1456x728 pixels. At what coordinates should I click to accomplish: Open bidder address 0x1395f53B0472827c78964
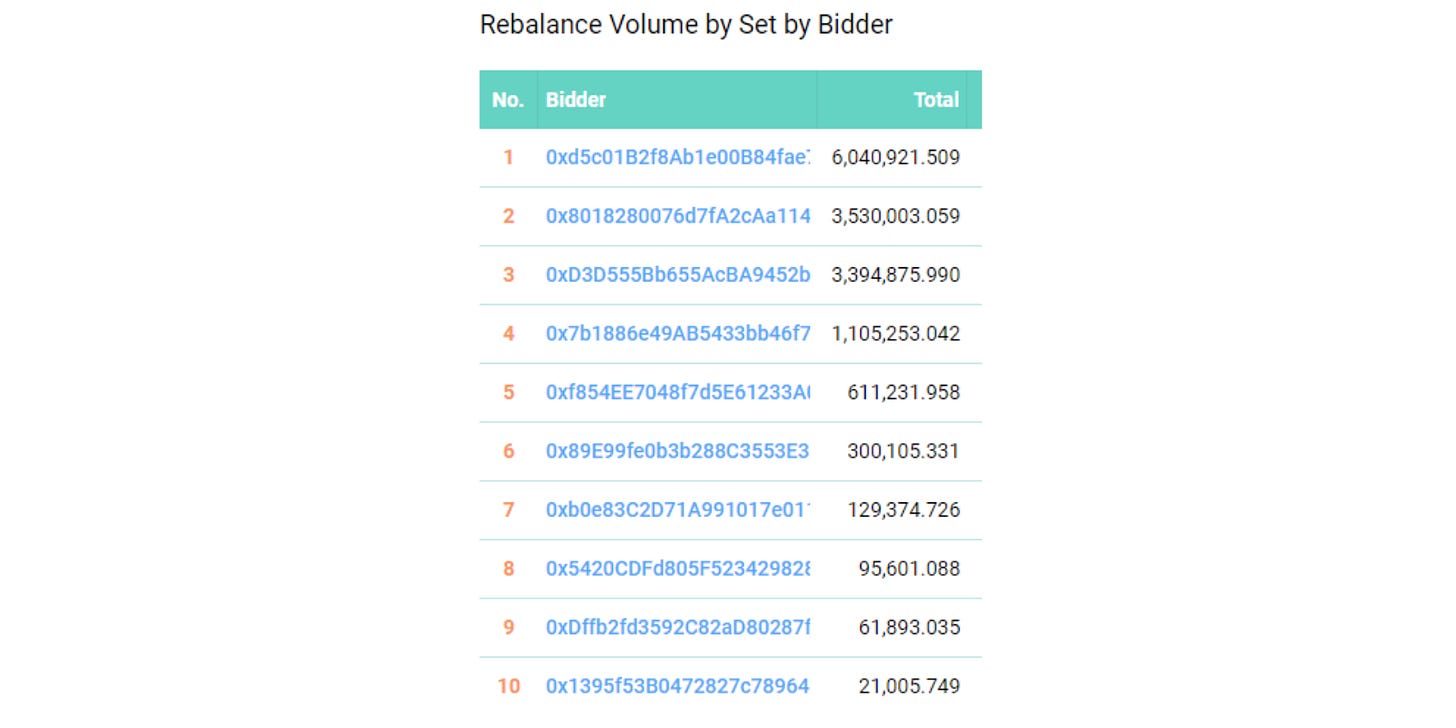pos(678,687)
